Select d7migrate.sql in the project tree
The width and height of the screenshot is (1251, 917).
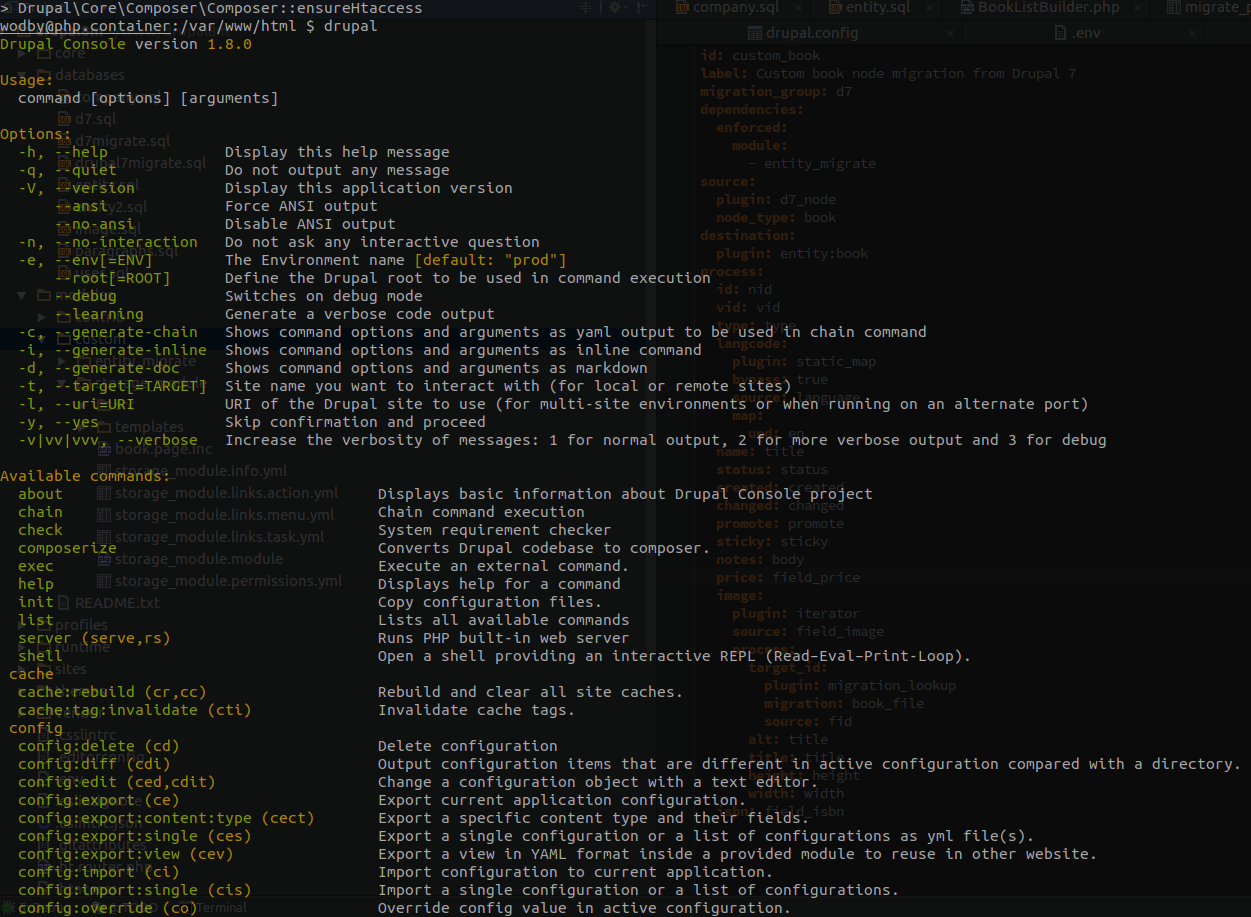click(x=122, y=141)
